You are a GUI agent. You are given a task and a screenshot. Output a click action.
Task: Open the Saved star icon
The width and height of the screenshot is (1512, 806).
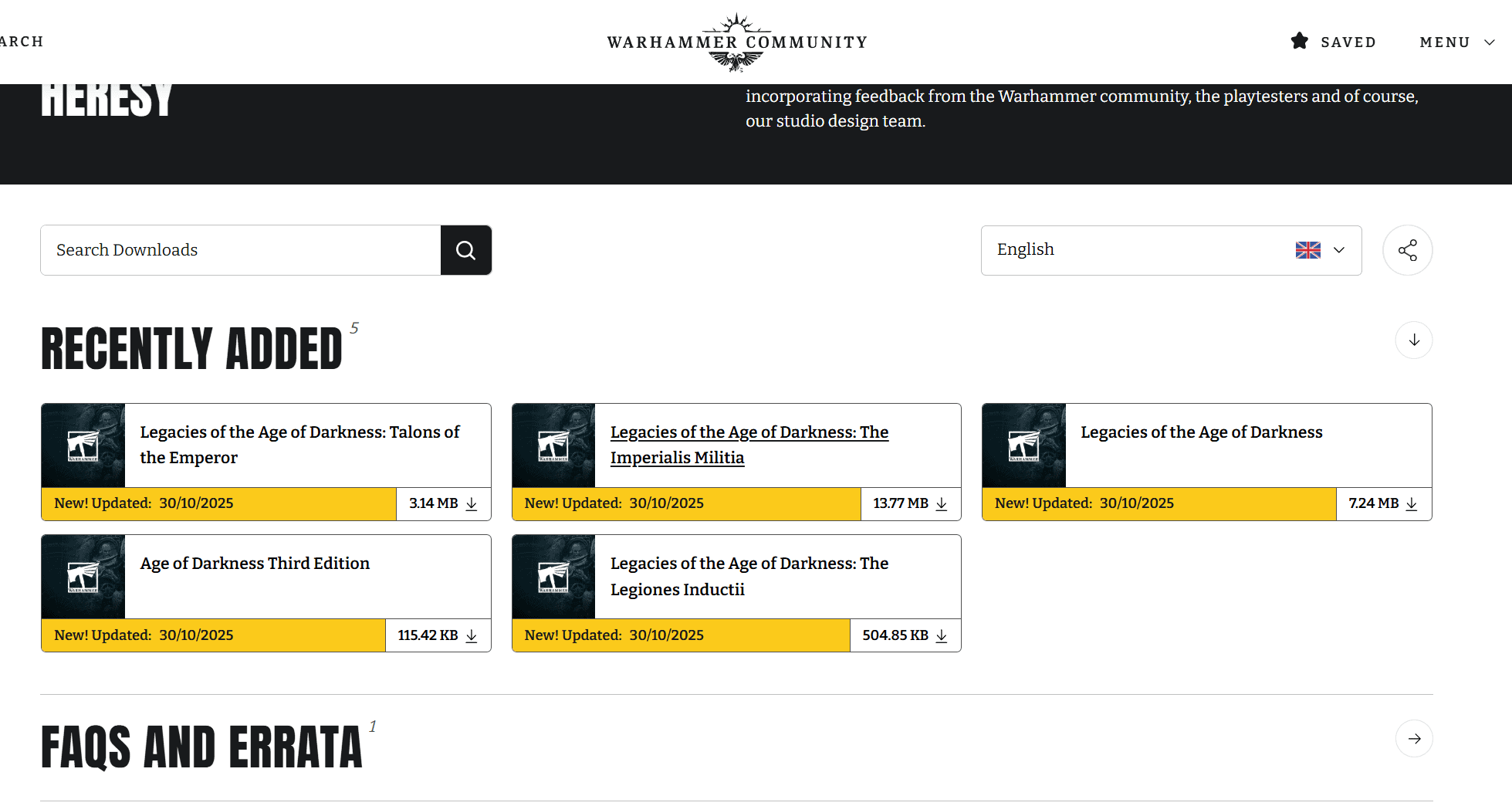[1300, 42]
